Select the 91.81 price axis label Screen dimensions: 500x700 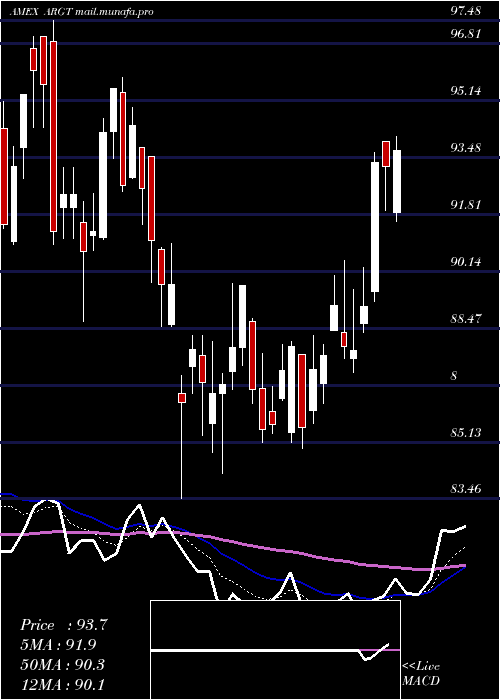[x=466, y=205]
